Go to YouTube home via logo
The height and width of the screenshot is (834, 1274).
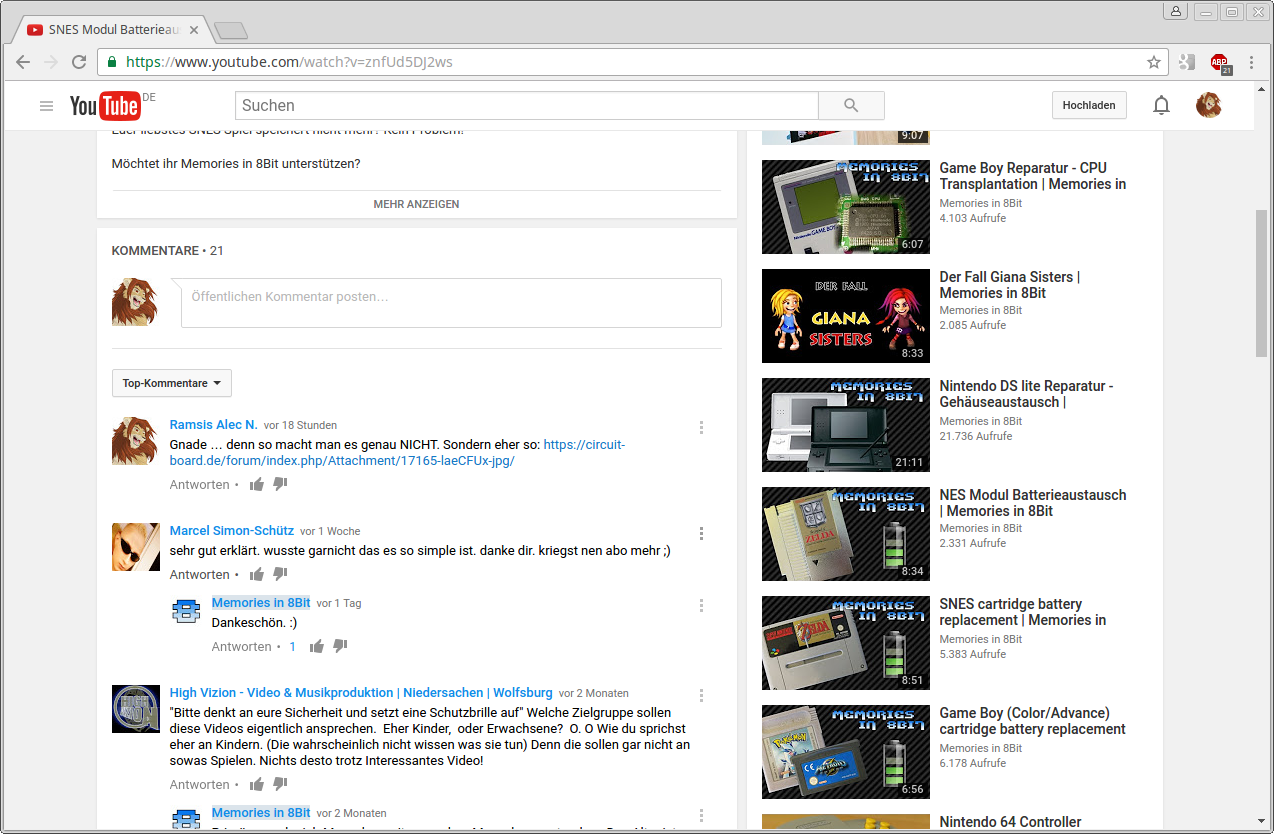tap(105, 105)
